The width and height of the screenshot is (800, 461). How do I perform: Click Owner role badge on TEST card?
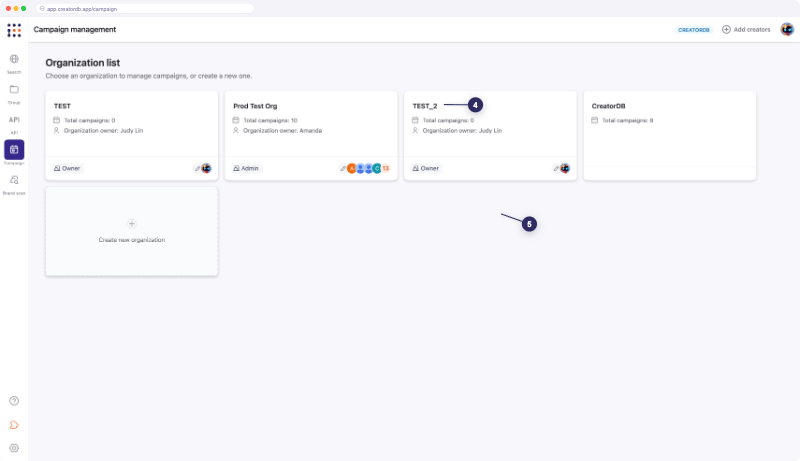(67, 168)
